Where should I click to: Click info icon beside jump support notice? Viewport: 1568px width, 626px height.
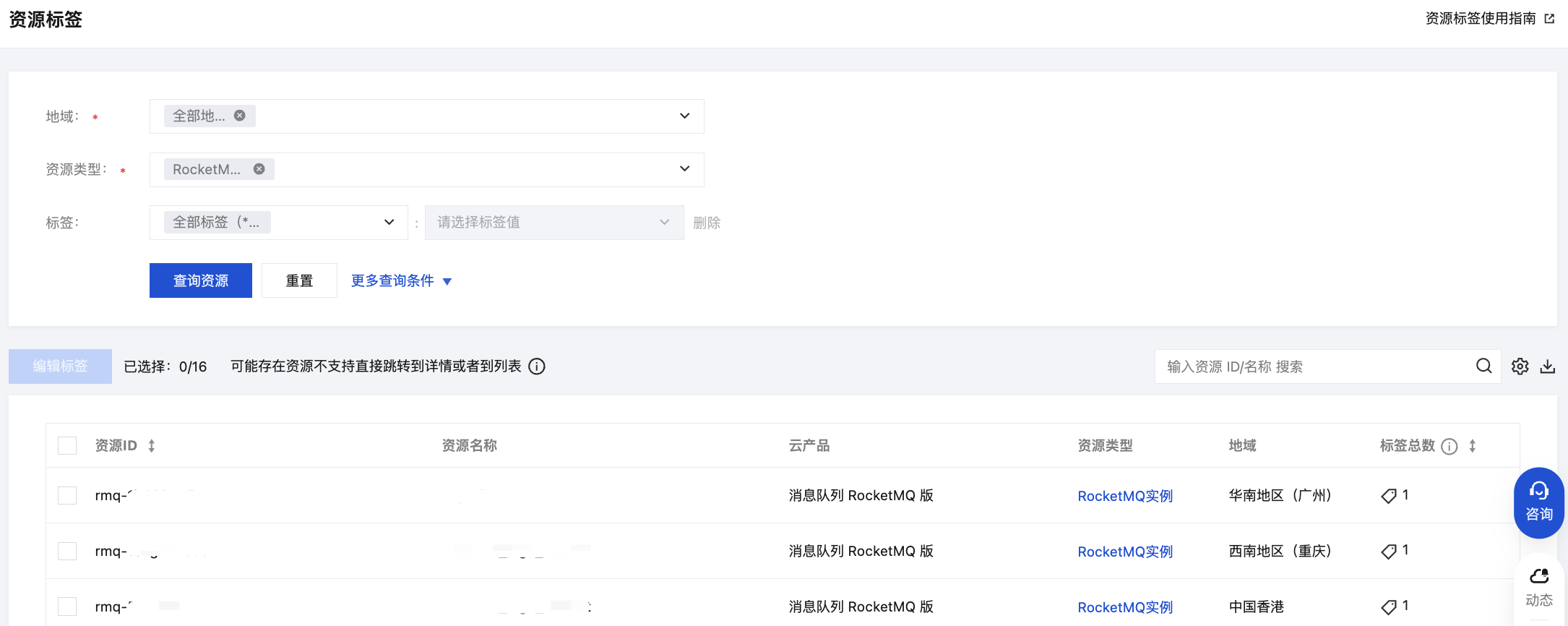tap(537, 366)
